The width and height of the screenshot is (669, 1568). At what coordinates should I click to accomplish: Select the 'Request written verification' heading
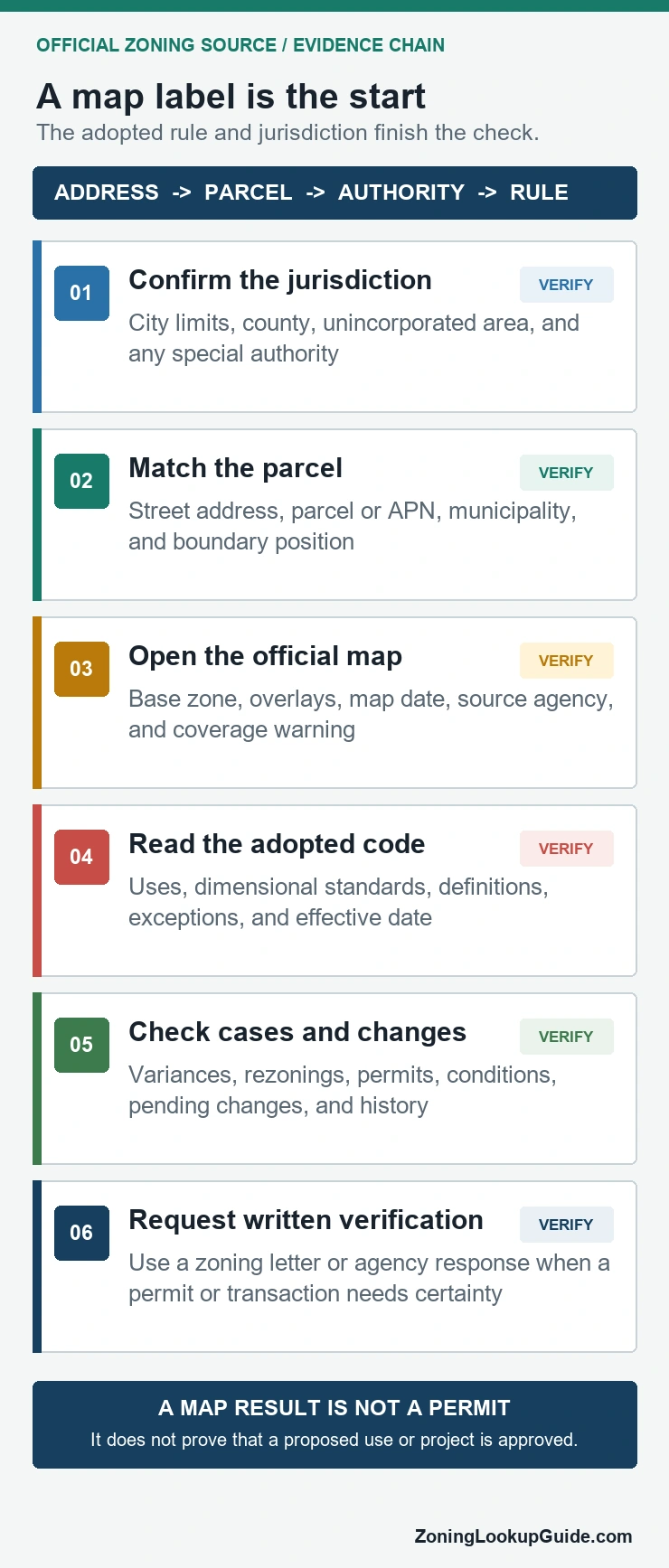point(306,1220)
